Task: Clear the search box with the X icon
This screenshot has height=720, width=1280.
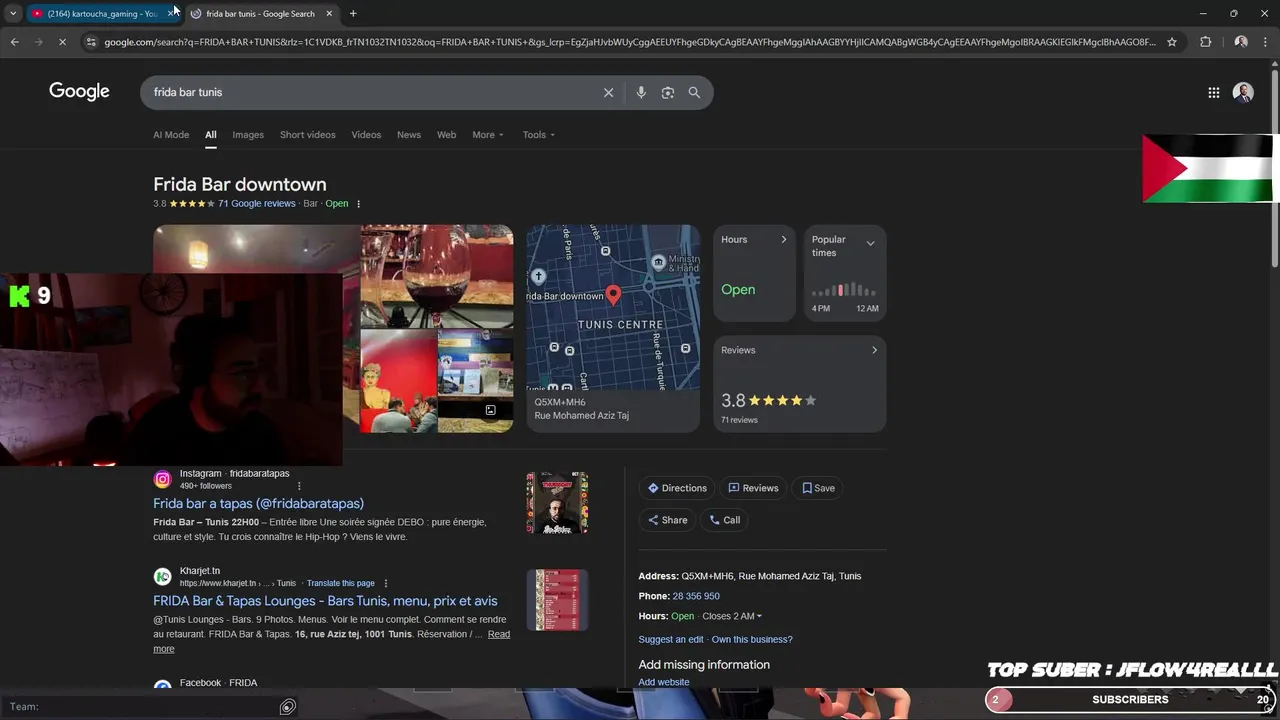Action: 608,92
